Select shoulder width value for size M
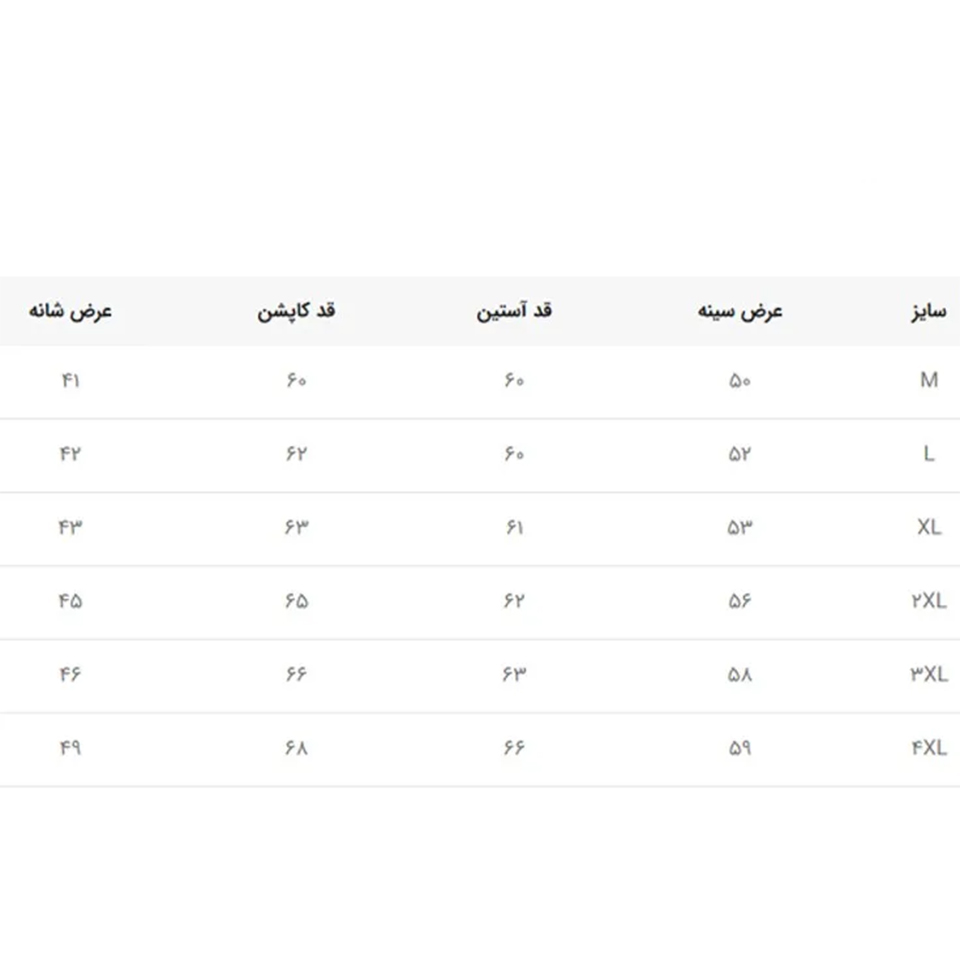960x960 pixels. (x=70, y=381)
